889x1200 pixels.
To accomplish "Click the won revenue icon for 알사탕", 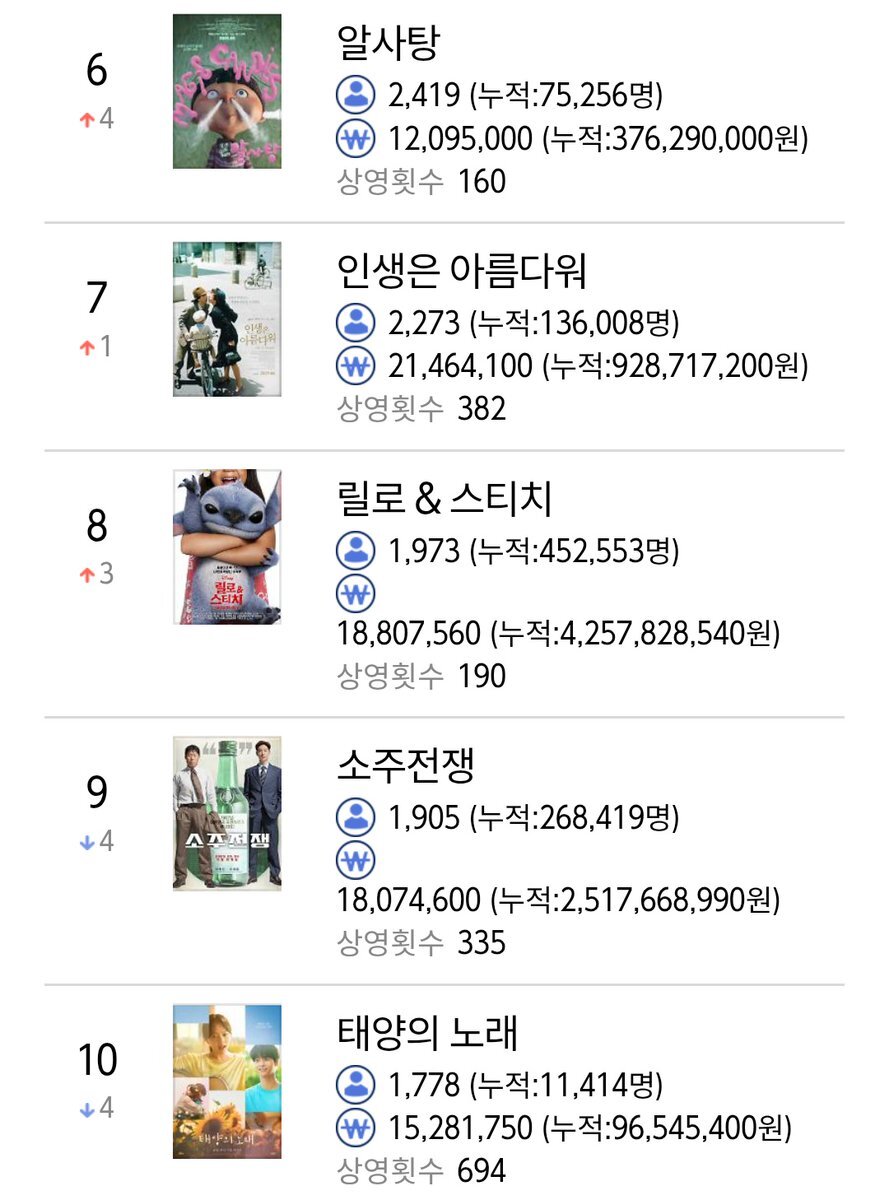I will [355, 139].
